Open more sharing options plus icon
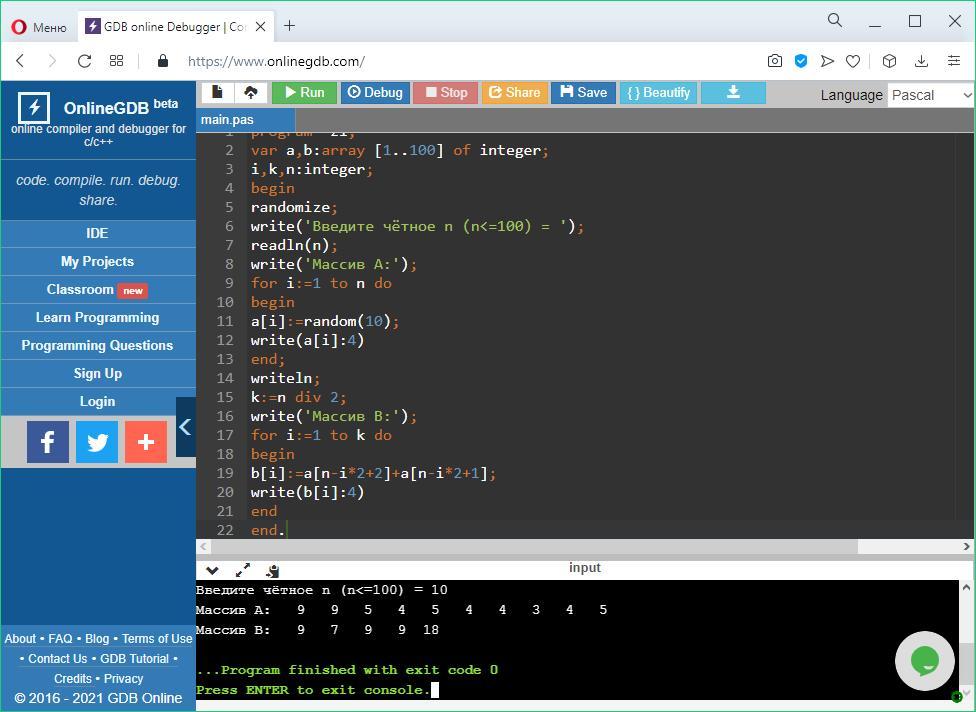 point(146,442)
